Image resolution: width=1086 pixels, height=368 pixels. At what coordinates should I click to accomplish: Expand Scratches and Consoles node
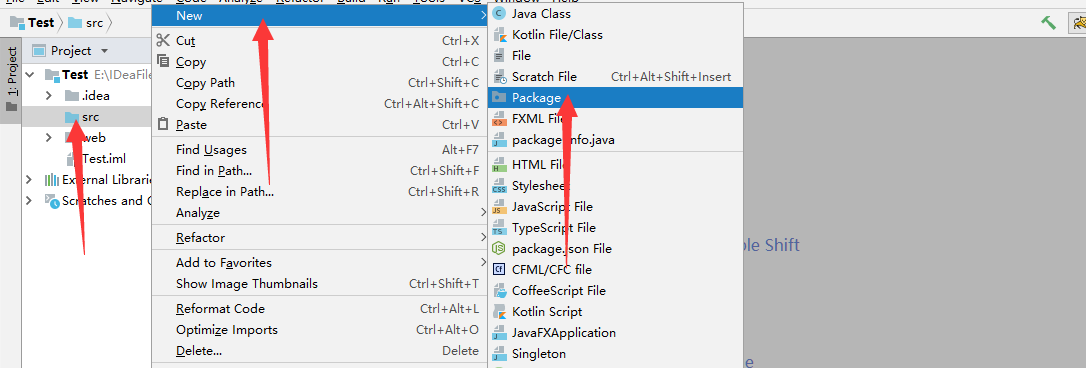point(29,200)
